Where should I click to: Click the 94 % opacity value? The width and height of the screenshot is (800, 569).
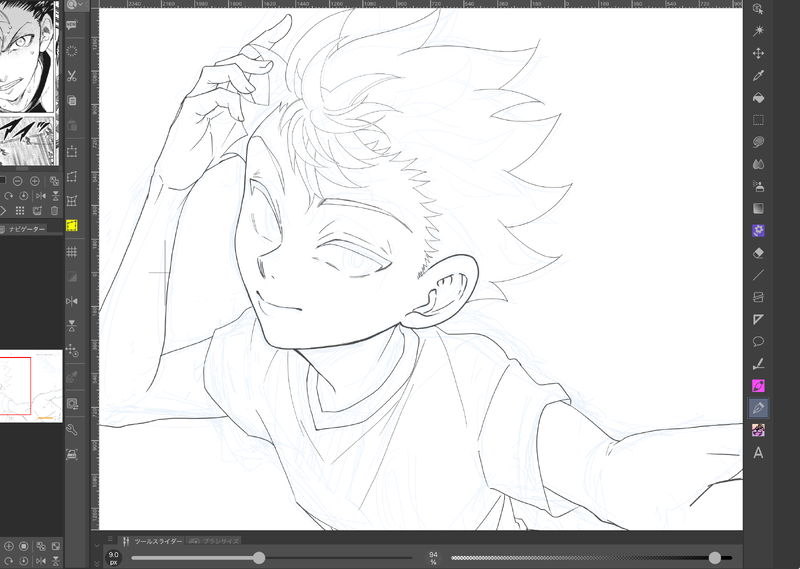tap(433, 558)
